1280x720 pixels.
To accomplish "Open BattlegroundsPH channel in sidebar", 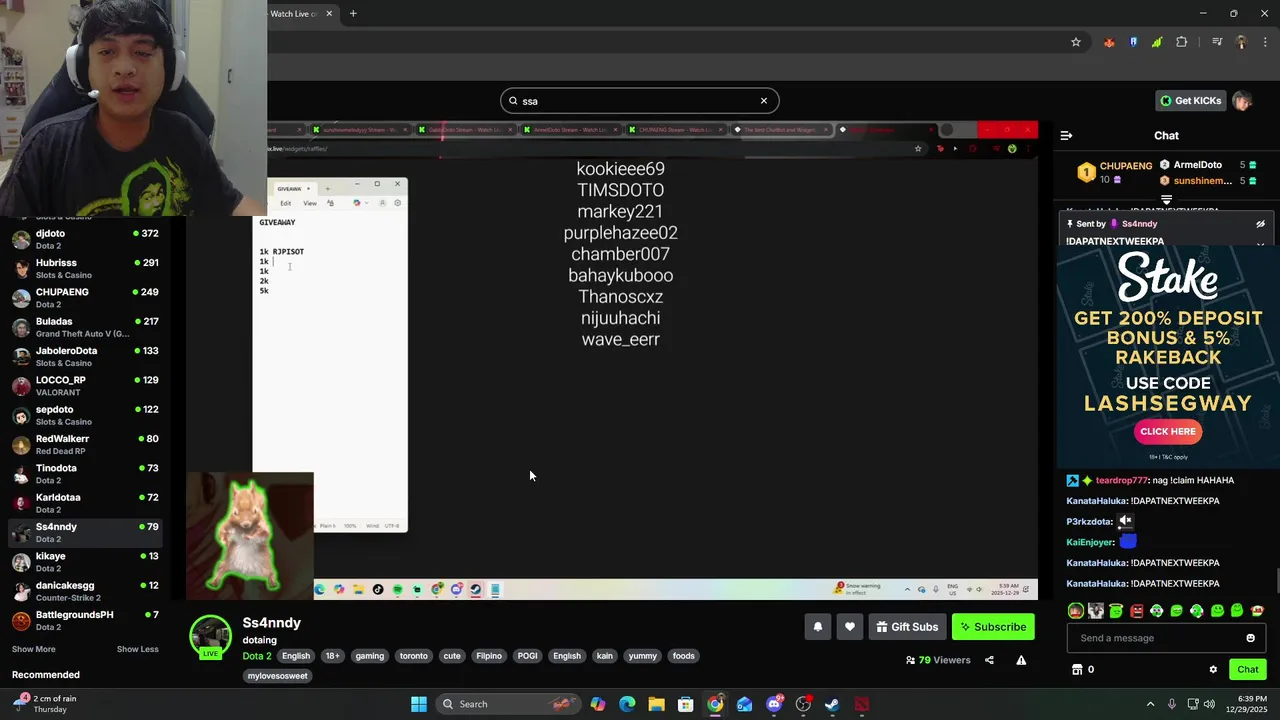I will 85,620.
